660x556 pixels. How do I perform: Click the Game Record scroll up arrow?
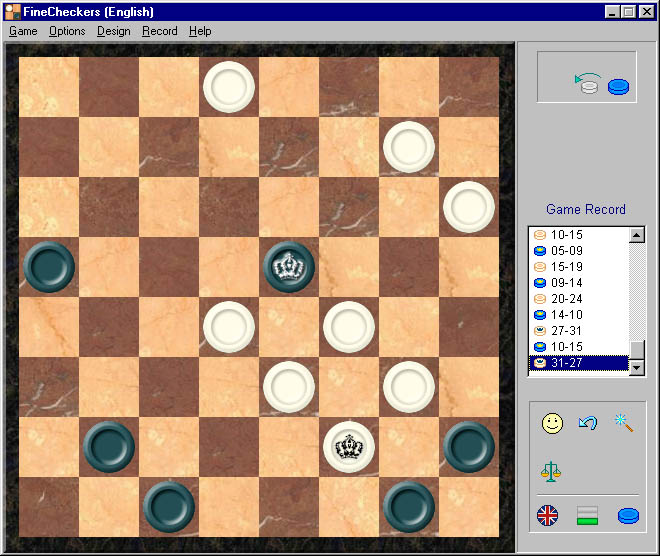(636, 235)
